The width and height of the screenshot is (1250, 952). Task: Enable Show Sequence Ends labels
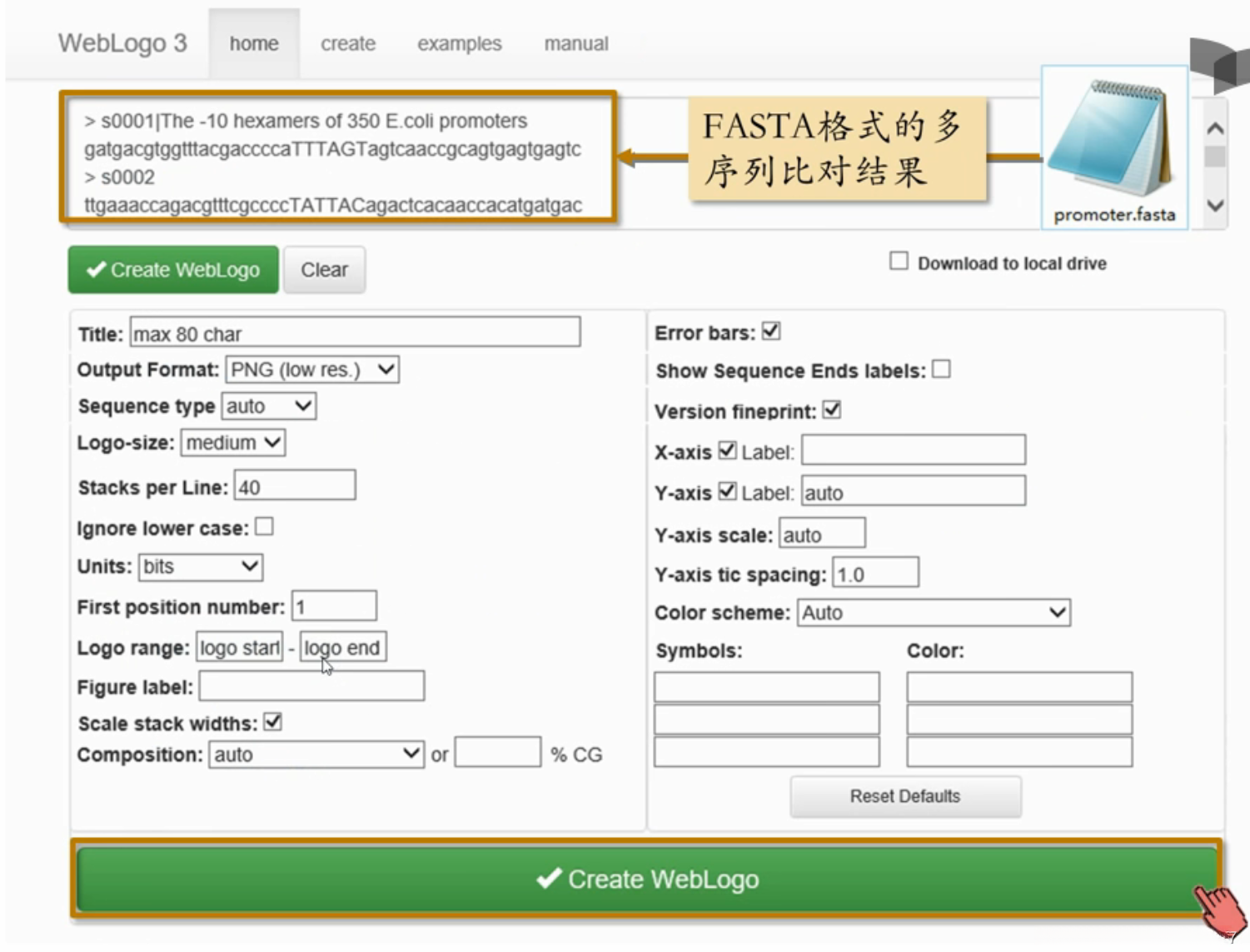[x=942, y=369]
